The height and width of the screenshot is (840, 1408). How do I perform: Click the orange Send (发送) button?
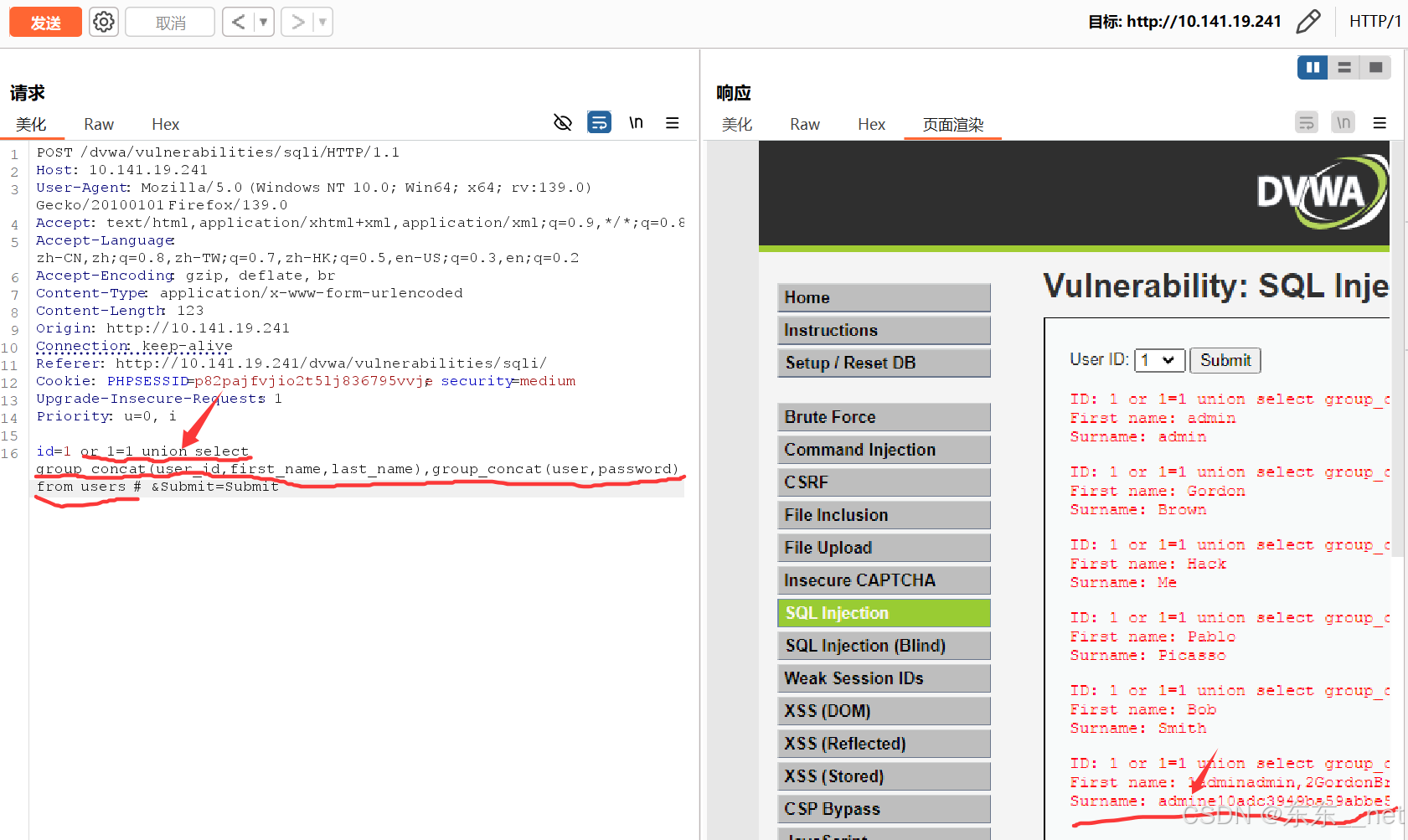[45, 22]
